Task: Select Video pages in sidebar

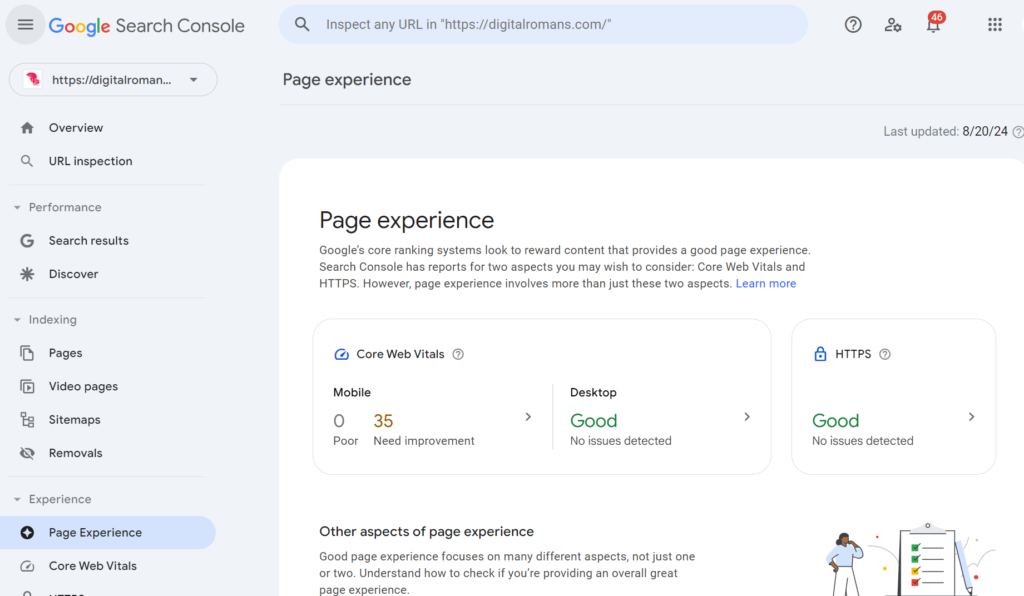Action: tap(83, 387)
